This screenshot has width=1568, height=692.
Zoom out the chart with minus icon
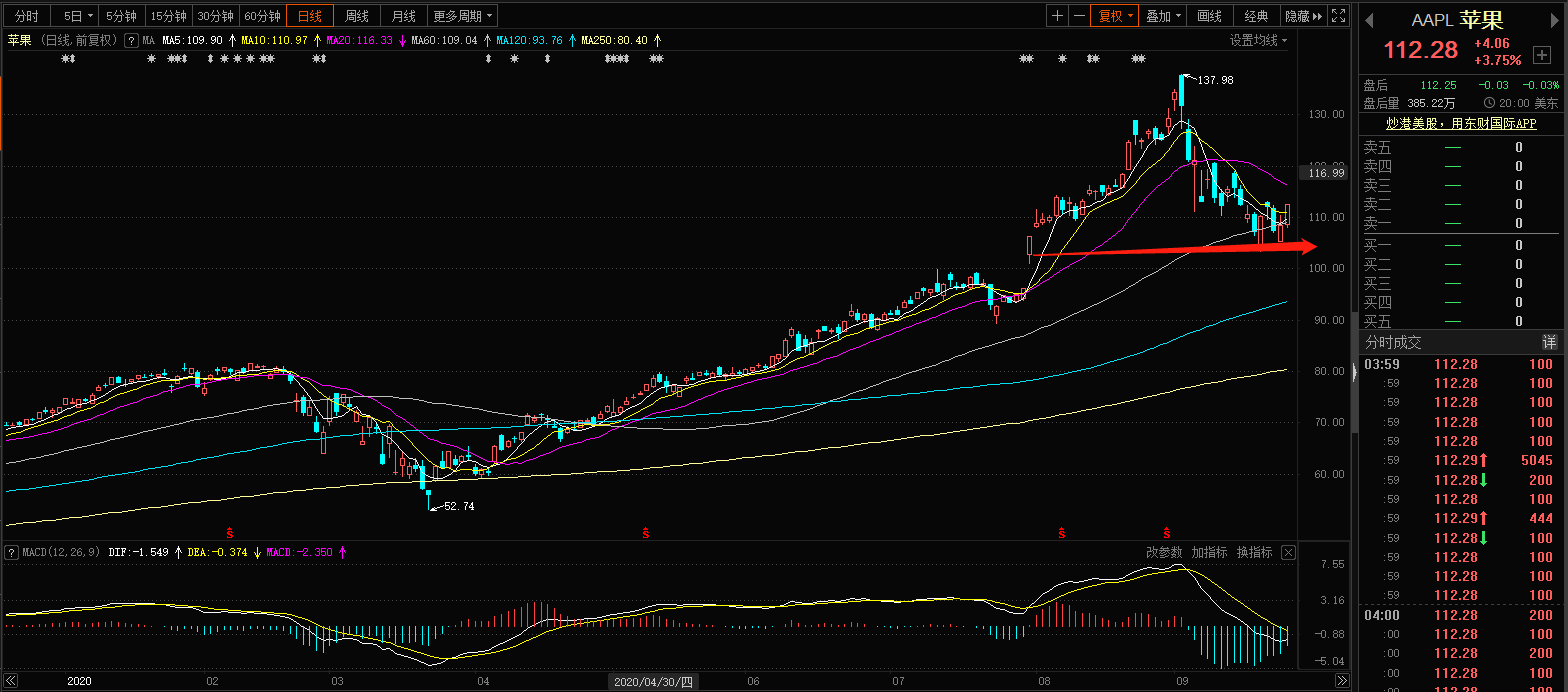1079,16
